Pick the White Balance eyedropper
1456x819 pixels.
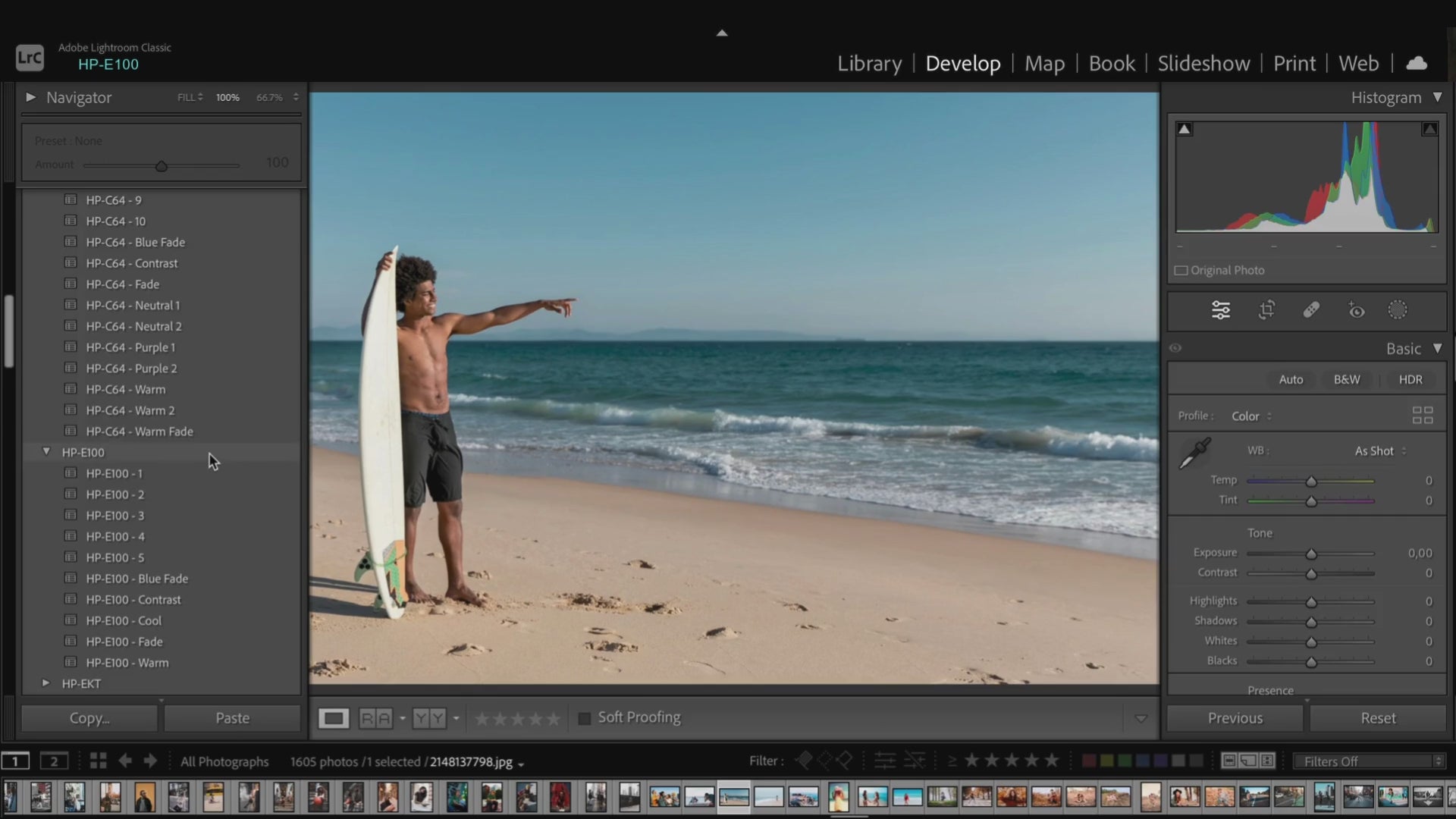(x=1194, y=453)
